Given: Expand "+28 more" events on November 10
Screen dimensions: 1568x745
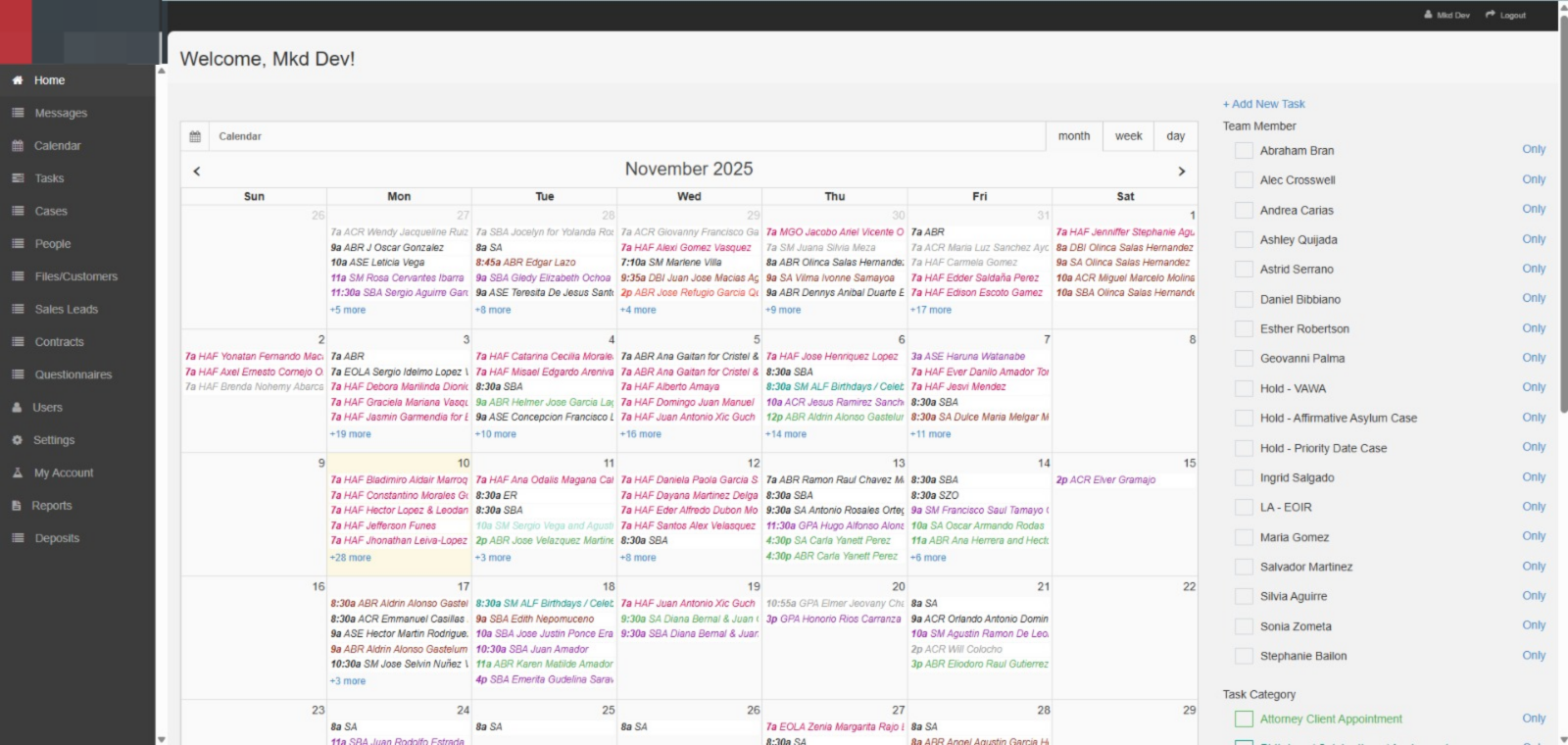Looking at the screenshot, I should click(x=351, y=558).
